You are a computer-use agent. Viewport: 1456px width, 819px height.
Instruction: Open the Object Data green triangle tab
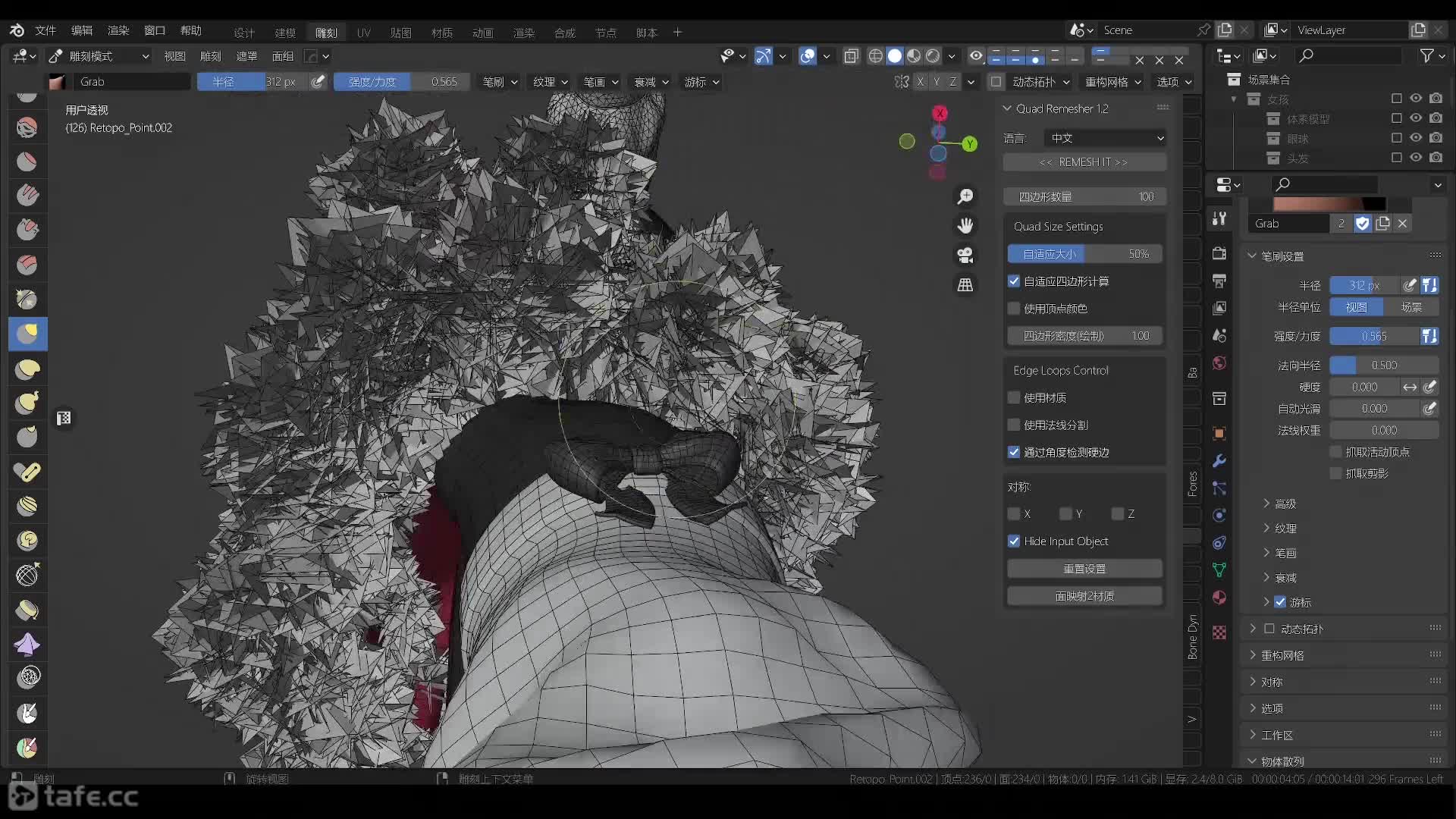pos(1219,570)
